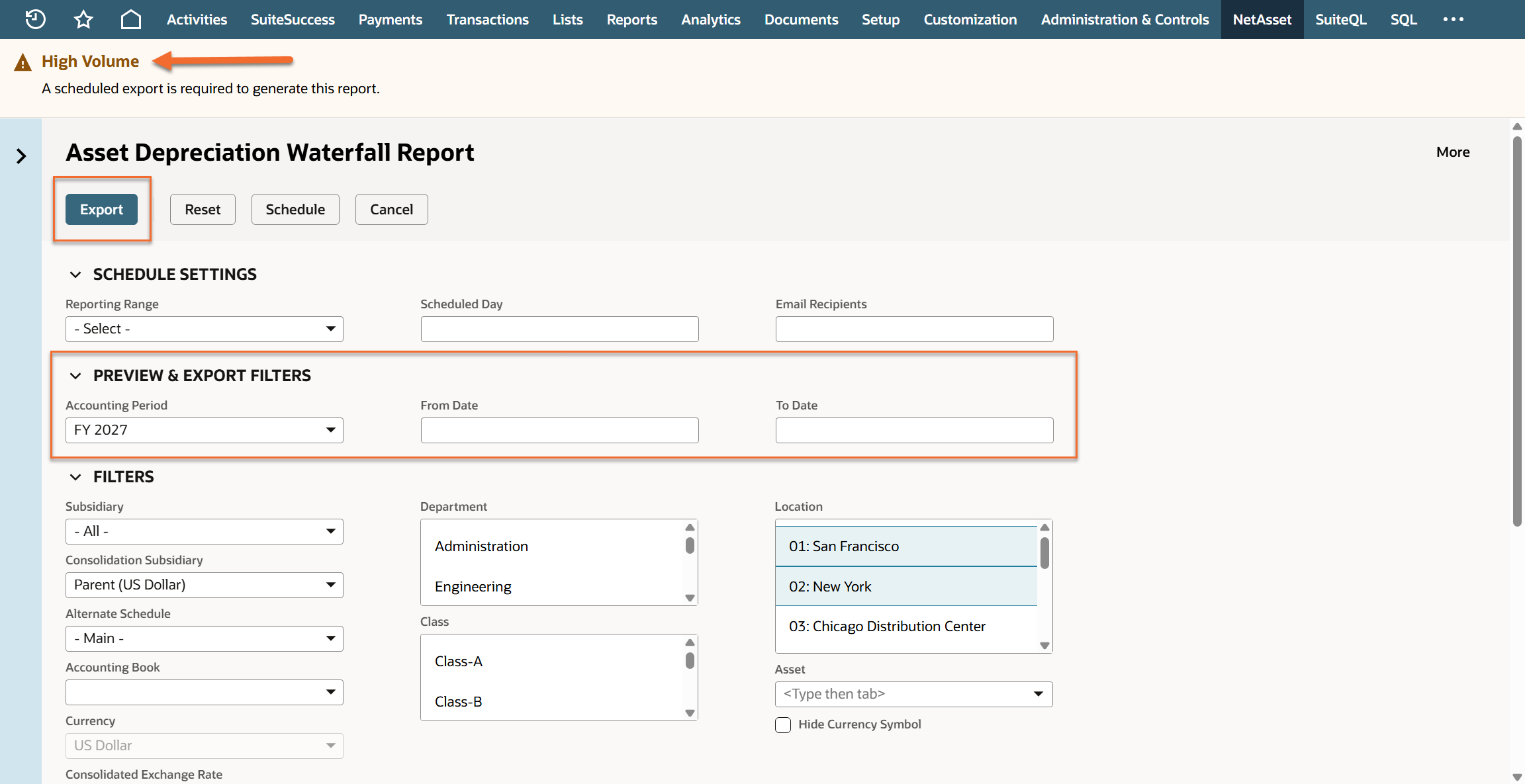Viewport: 1525px width, 784px height.
Task: Toggle the Hide Currency Symbol checkbox
Action: click(783, 725)
